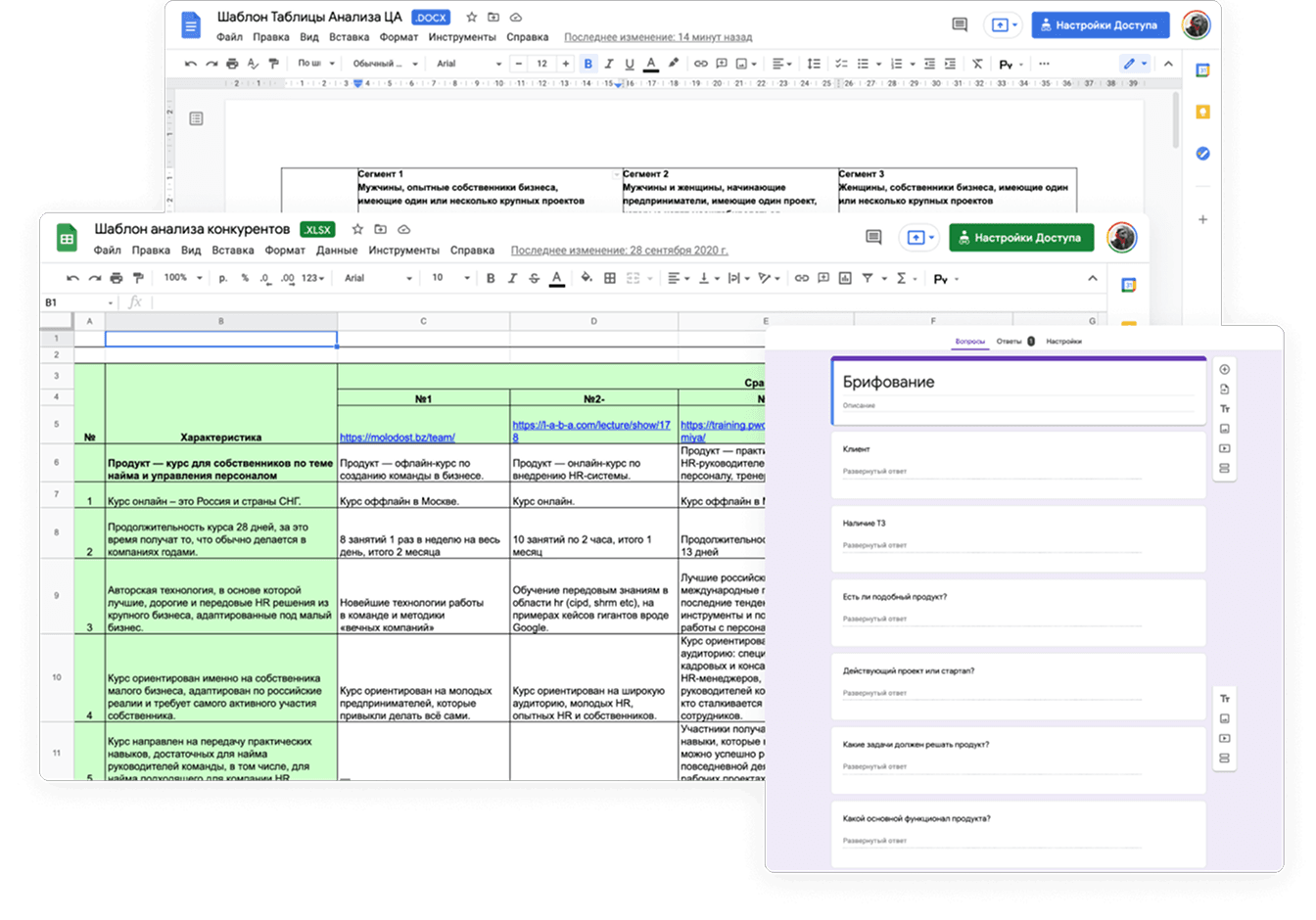Click the paint format icon in Docs

273,64
